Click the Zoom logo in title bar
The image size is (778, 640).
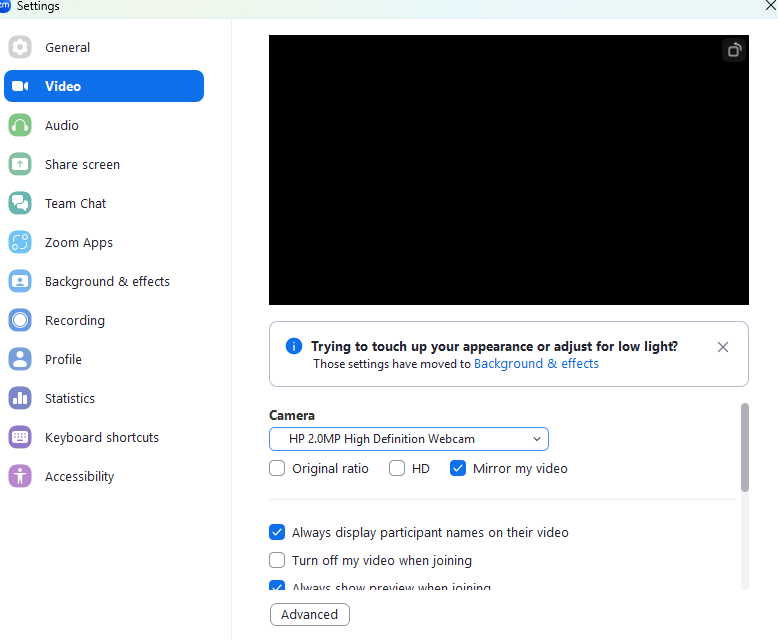(4, 6)
